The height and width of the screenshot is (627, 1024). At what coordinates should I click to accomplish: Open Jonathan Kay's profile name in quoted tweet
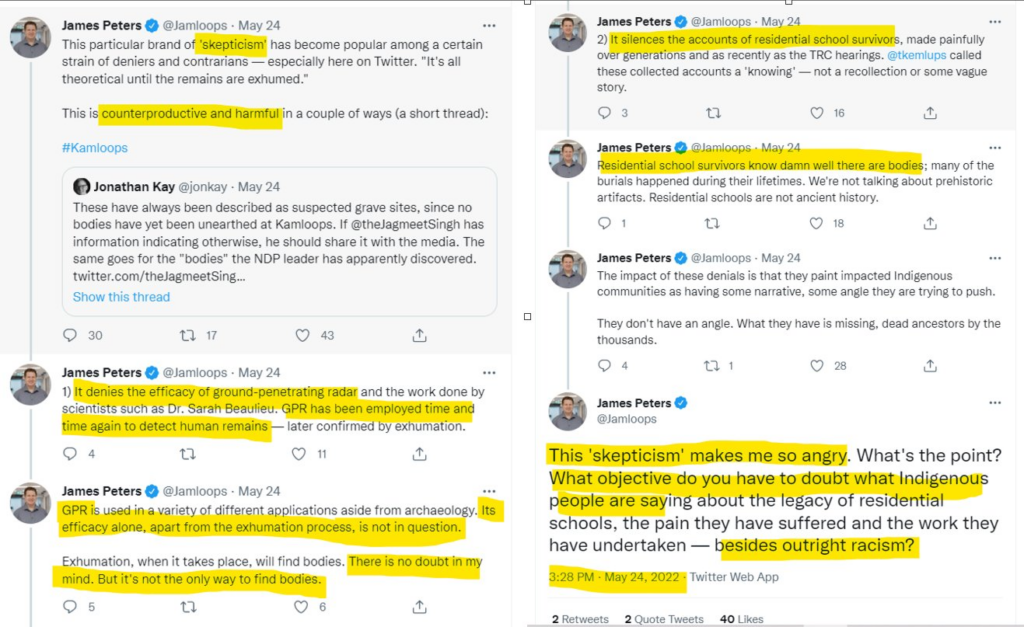(134, 187)
